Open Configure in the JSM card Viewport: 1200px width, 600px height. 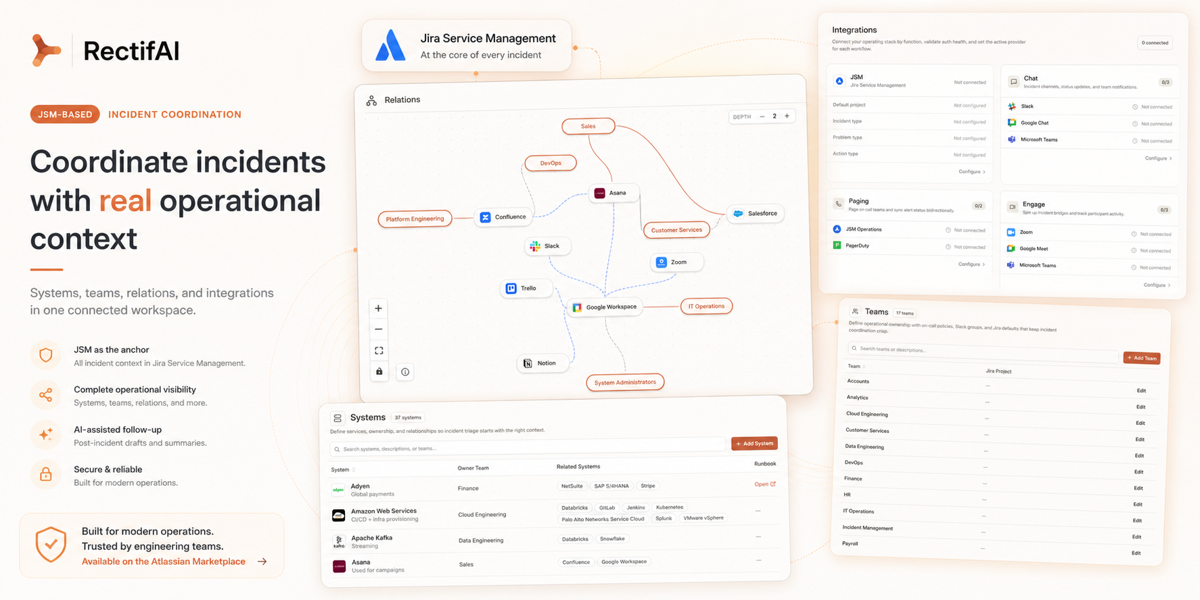973,172
